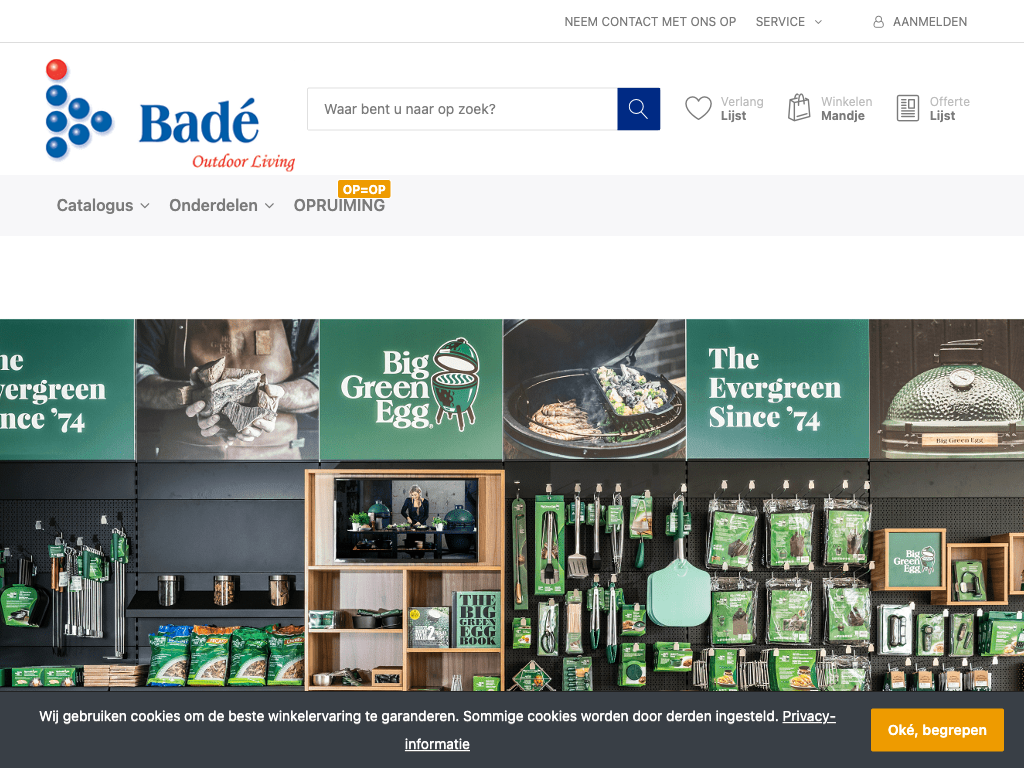Open the wishlist heart icon
This screenshot has width=1024, height=768.
tap(698, 108)
